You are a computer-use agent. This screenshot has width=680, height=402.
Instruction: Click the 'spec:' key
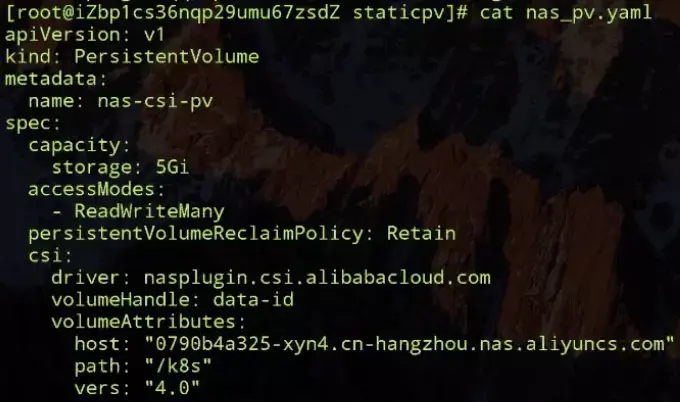pos(33,124)
